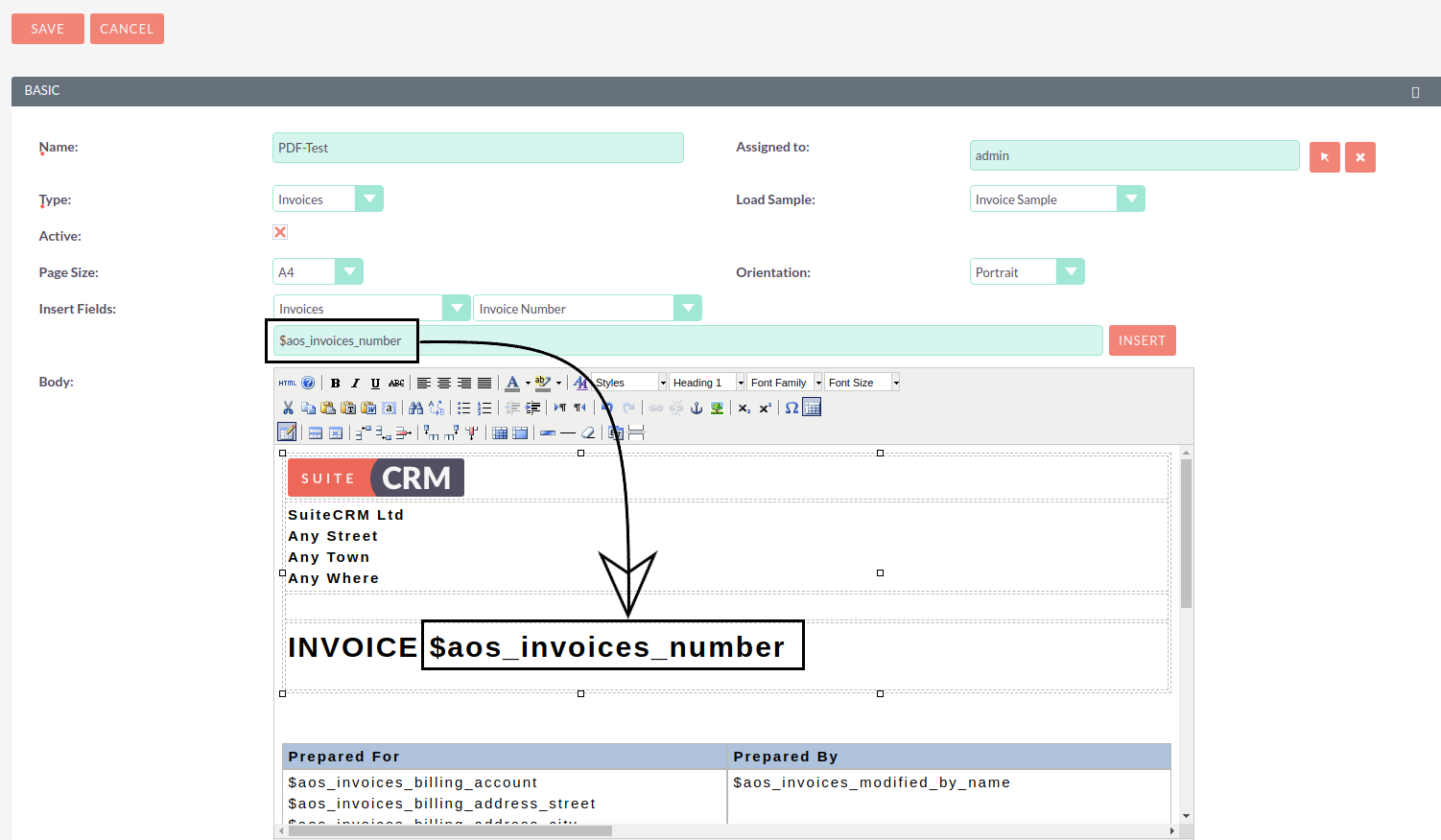1441x840 pixels.
Task: Open the editor help icon
Action: pos(308,383)
